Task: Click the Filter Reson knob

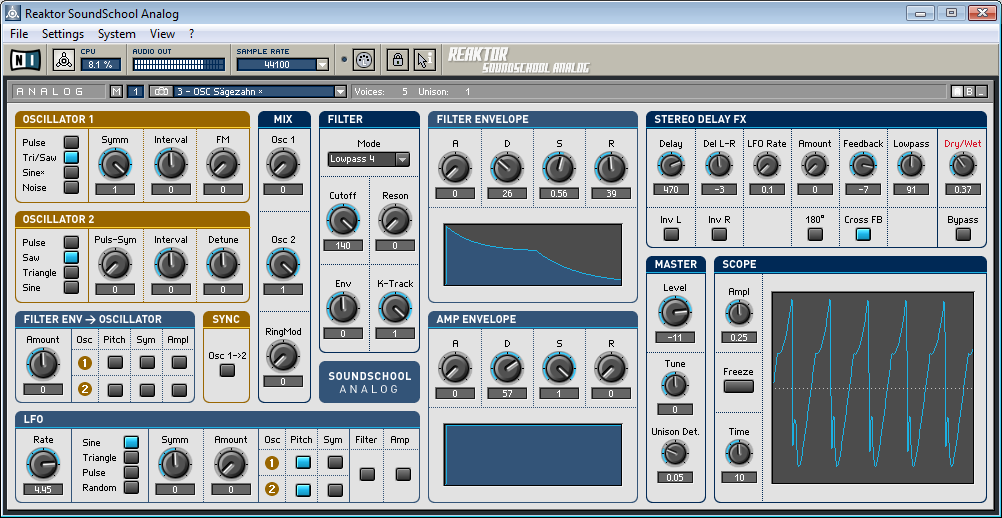Action: pyautogui.click(x=394, y=220)
